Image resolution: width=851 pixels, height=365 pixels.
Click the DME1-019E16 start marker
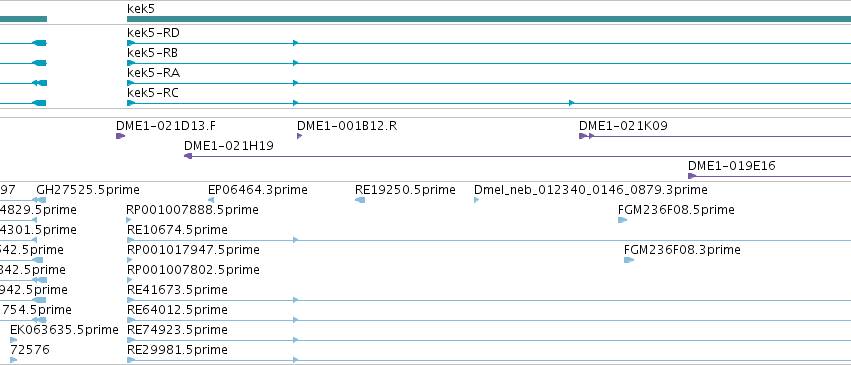click(692, 176)
